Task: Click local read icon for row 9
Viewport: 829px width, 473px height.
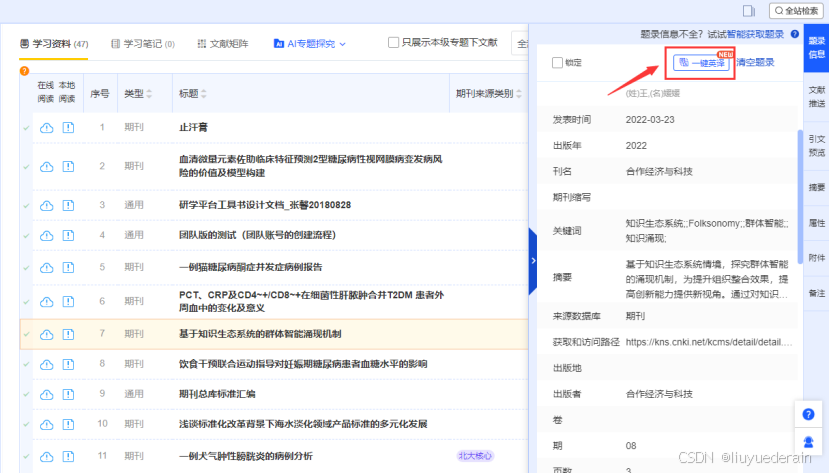Action: [68, 394]
